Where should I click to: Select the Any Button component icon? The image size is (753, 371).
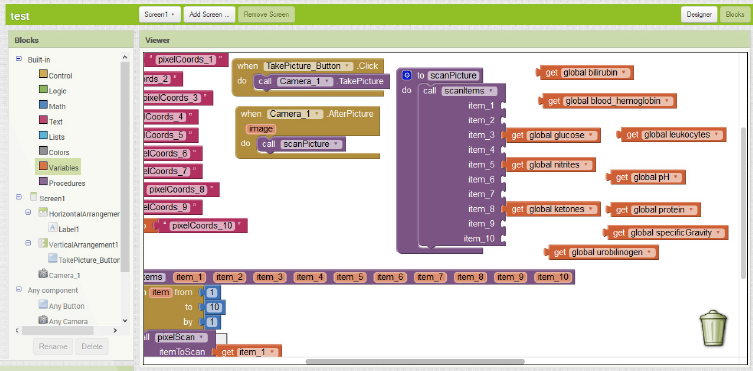tap(43, 305)
